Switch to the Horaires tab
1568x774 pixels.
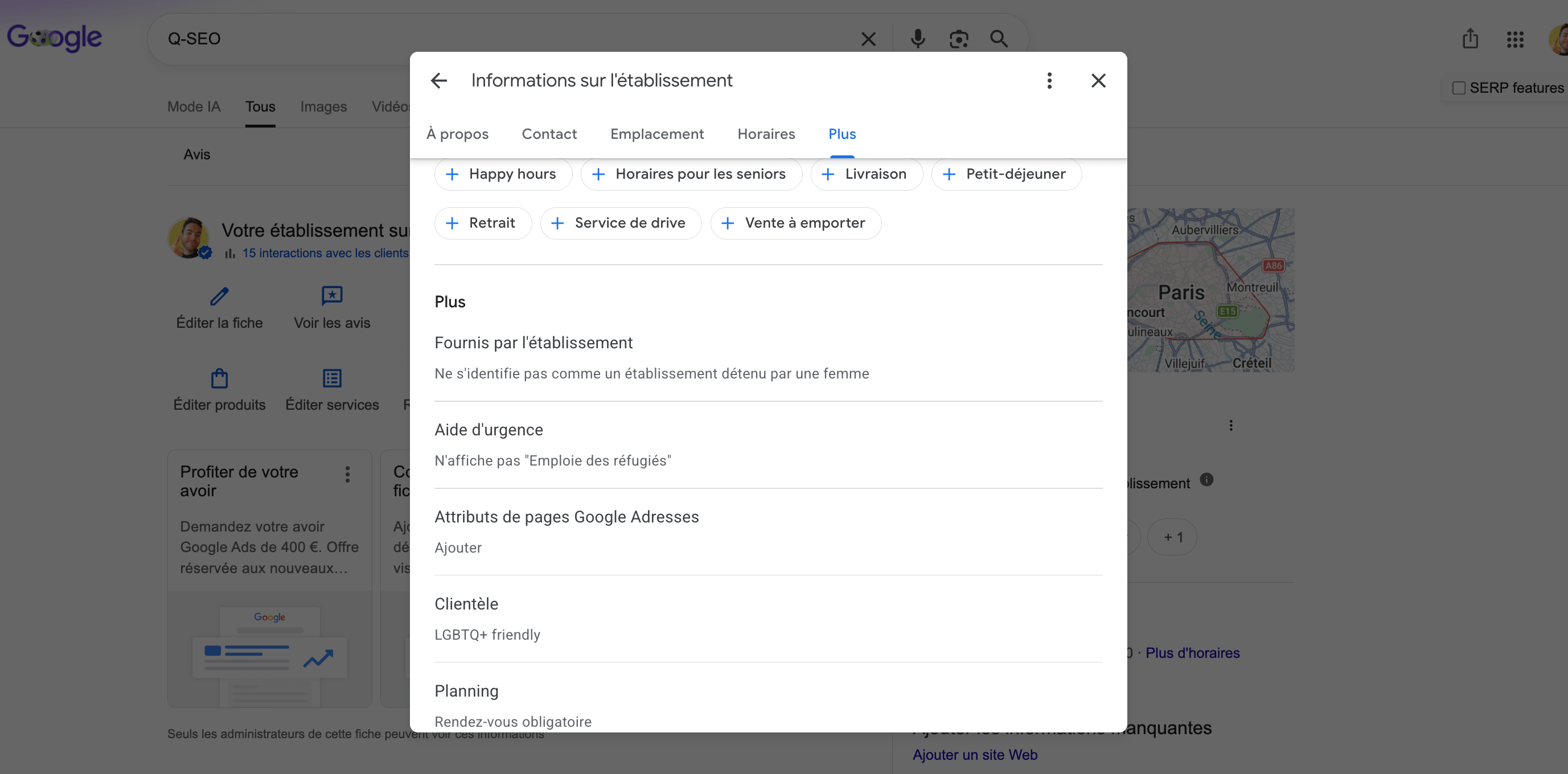pyautogui.click(x=766, y=134)
